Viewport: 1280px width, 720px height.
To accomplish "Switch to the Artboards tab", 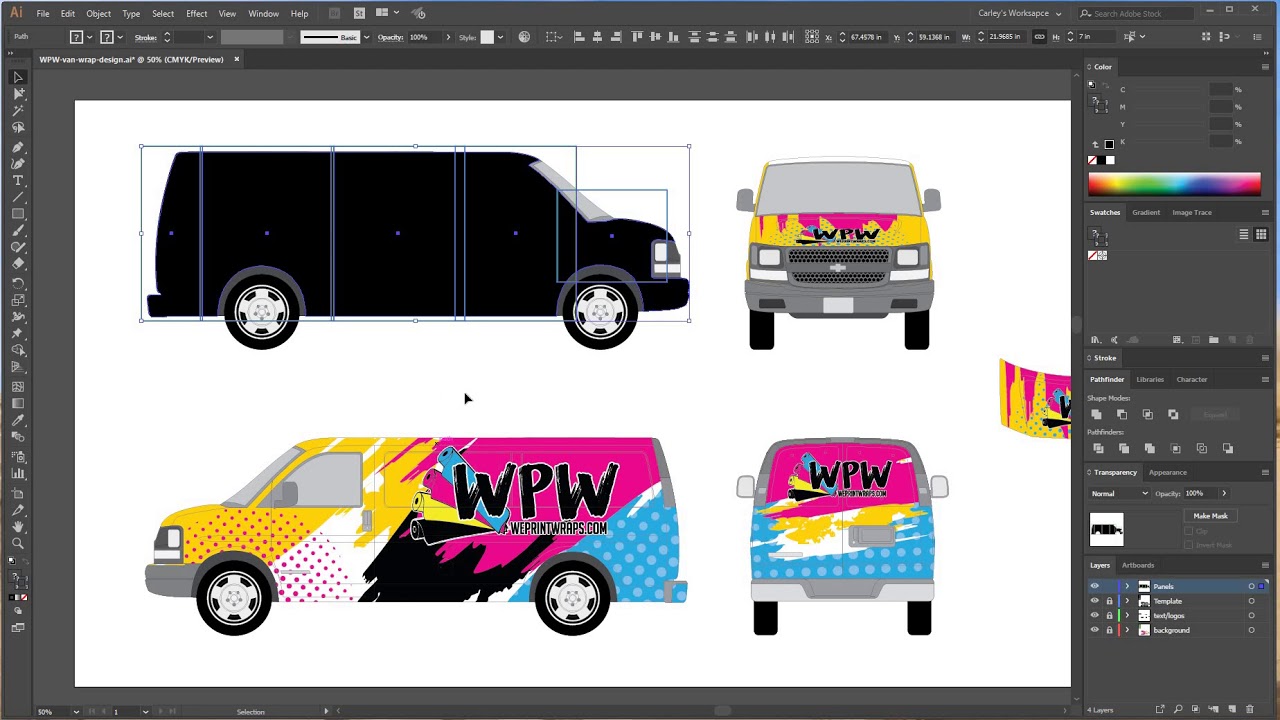I will 1138,566.
